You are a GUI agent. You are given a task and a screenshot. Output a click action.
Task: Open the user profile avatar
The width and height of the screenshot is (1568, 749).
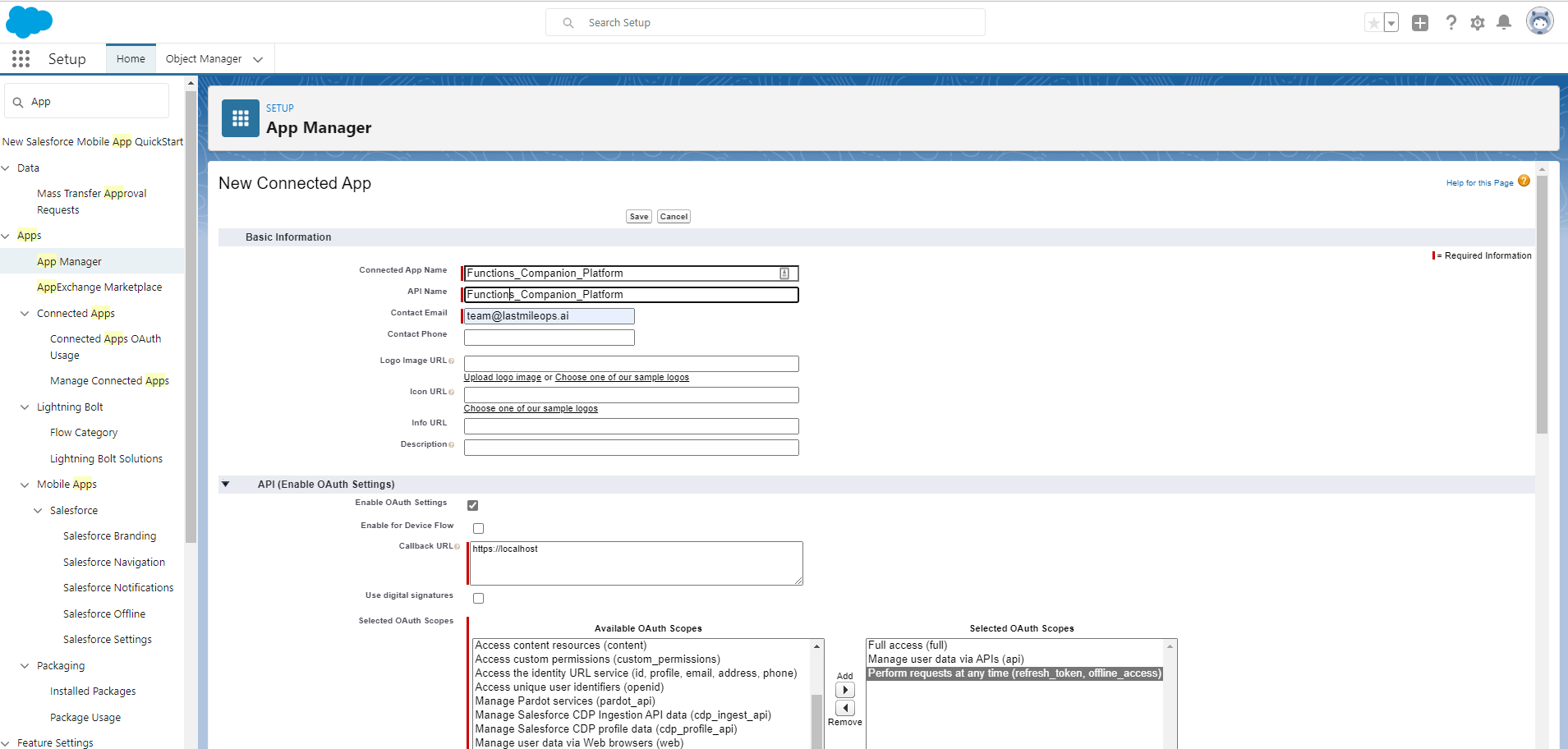1540,21
